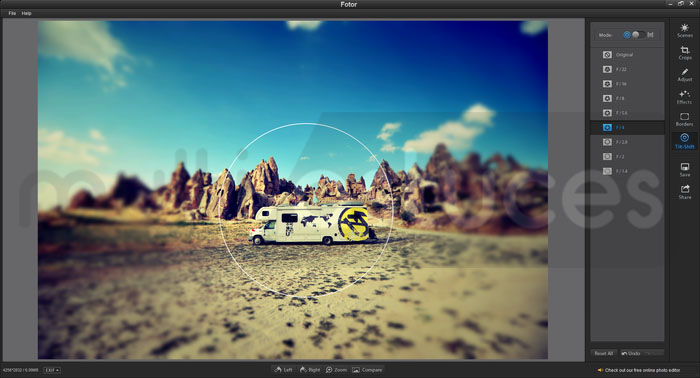Click the Compare button
The width and height of the screenshot is (700, 378).
tap(367, 370)
